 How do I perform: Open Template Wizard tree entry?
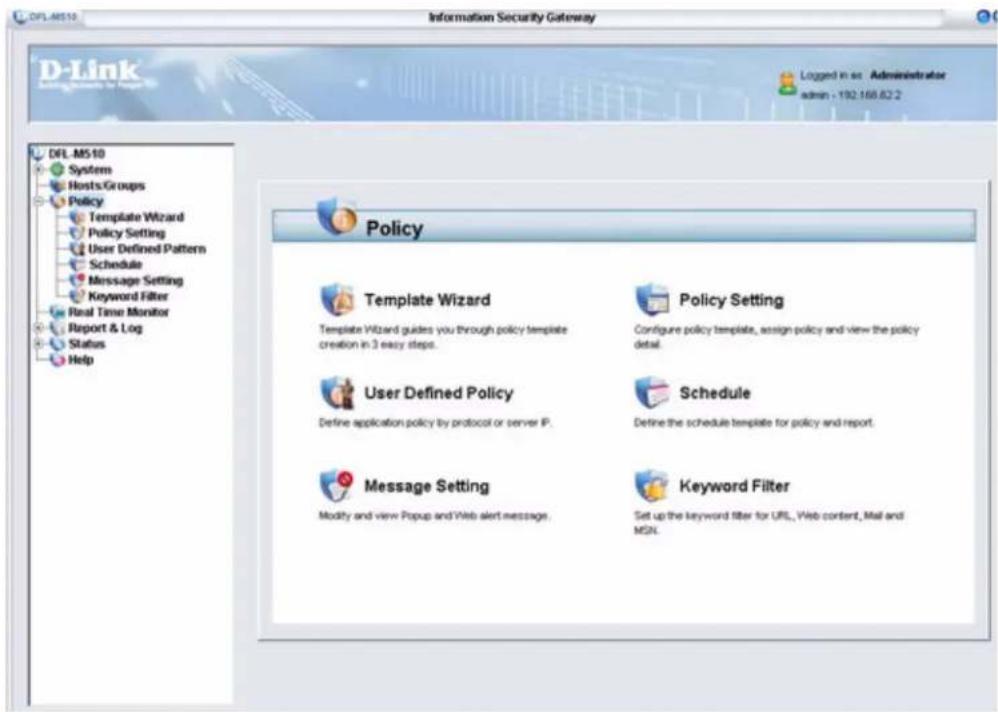(x=136, y=218)
